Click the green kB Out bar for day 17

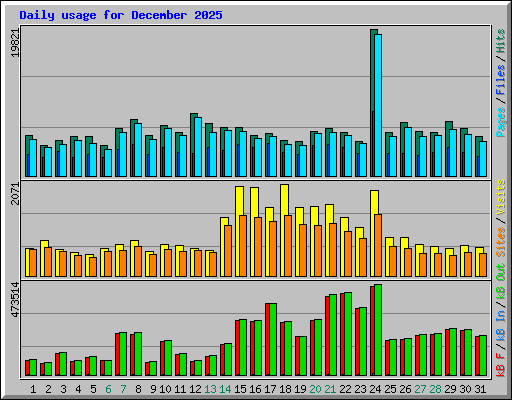pyautogui.click(x=273, y=339)
